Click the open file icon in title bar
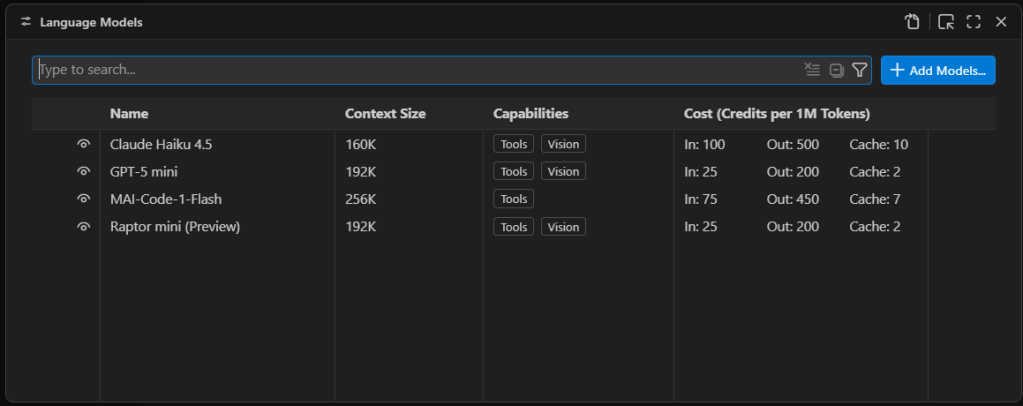Image resolution: width=1023 pixels, height=406 pixels. tap(911, 22)
